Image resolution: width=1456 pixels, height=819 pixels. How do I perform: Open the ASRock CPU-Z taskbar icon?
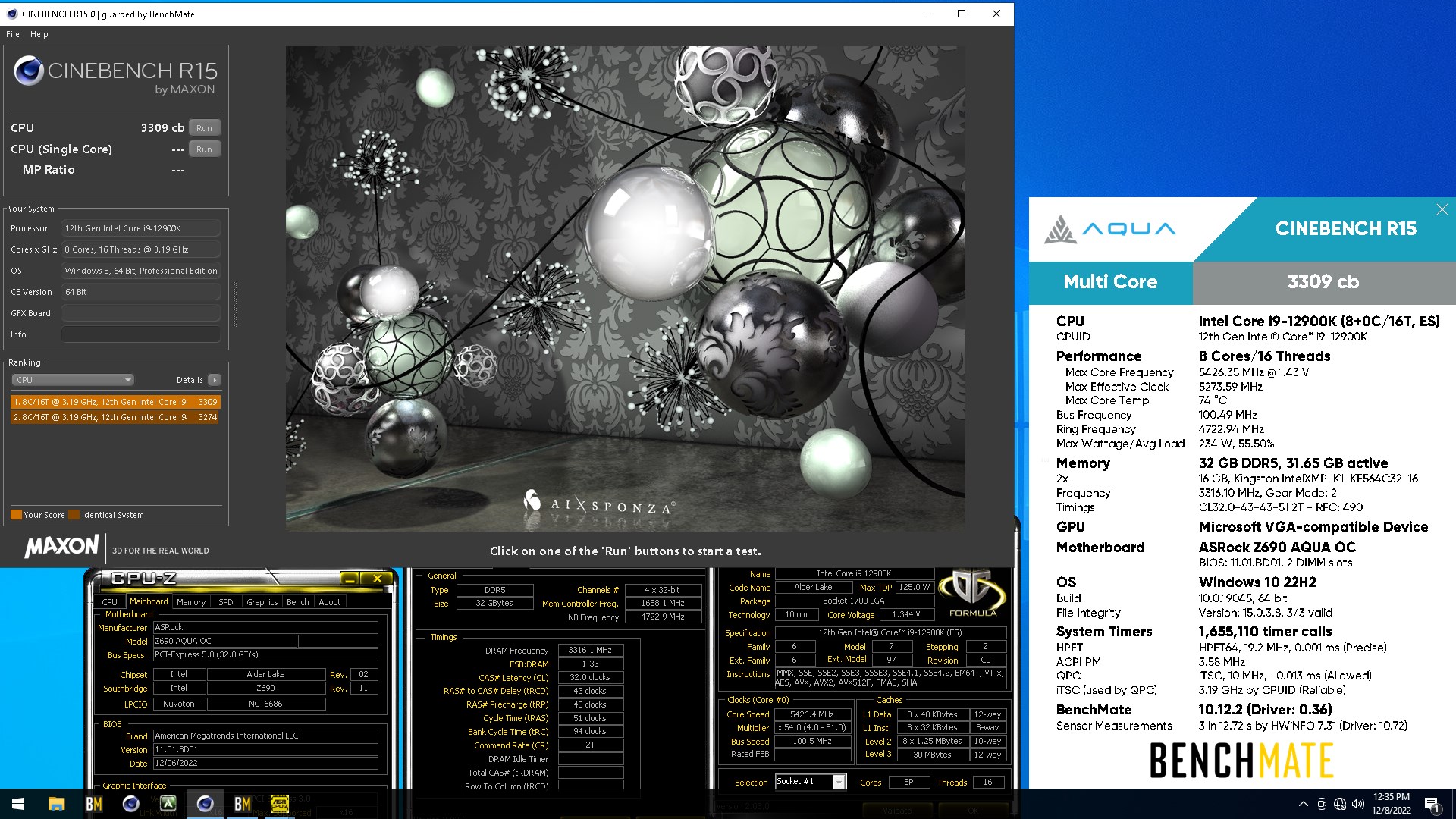(280, 804)
